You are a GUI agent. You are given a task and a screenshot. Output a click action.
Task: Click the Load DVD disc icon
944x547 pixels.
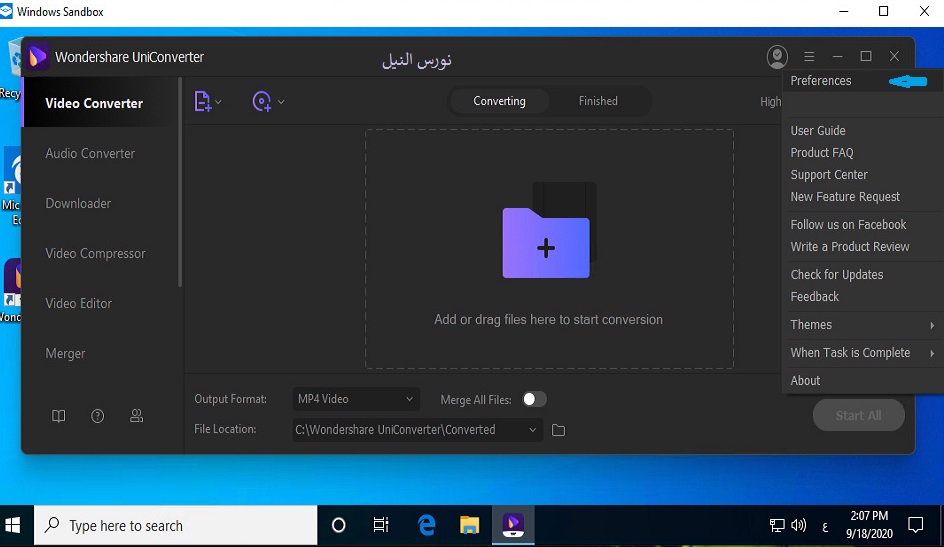coord(262,101)
